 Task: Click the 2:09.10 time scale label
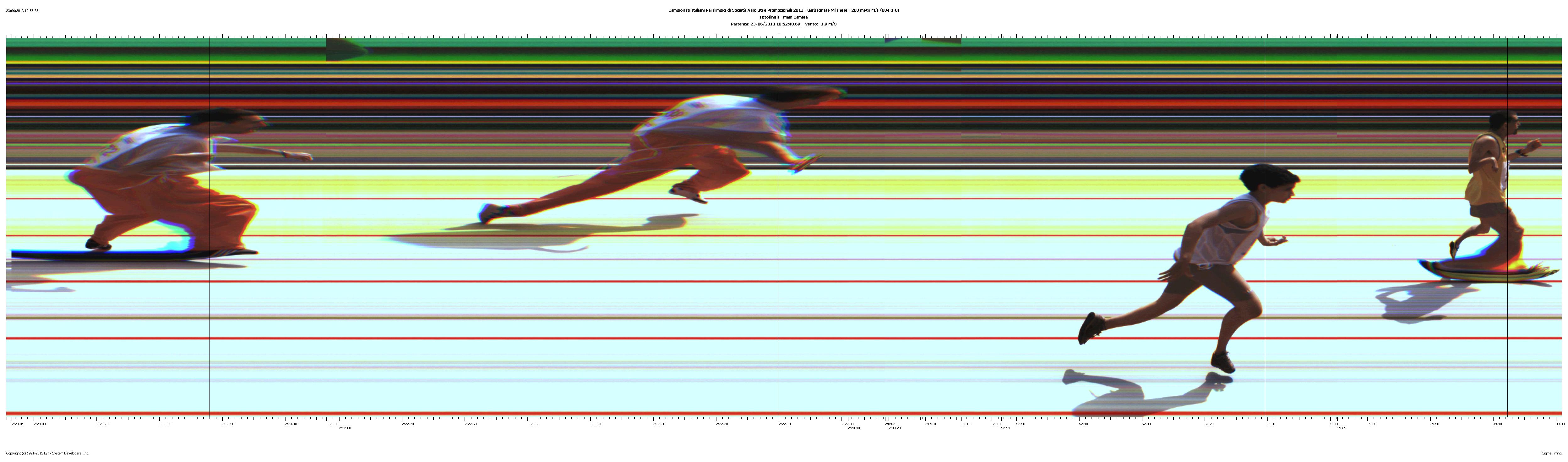tap(931, 424)
